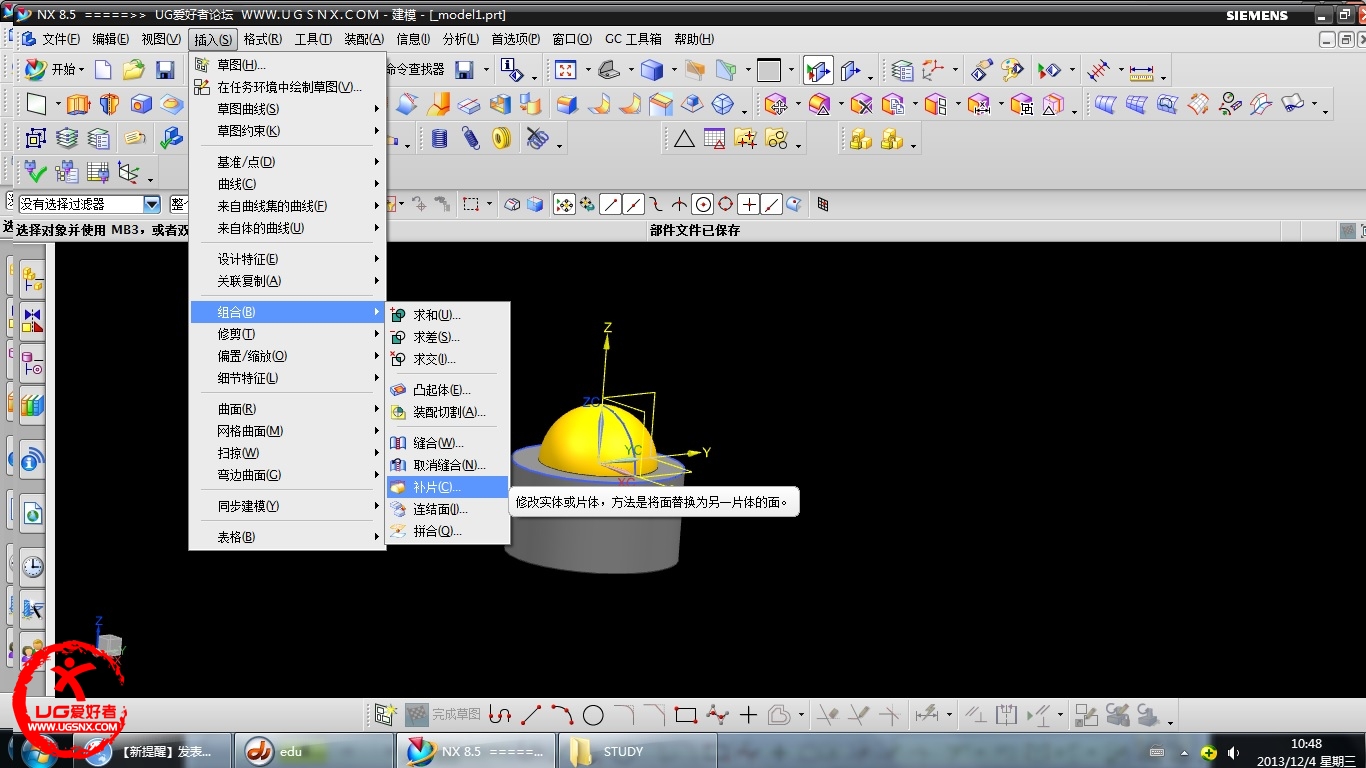Click the sketch in task environment icon on bottom toolbar
The width and height of the screenshot is (1366, 768).
(x=385, y=715)
